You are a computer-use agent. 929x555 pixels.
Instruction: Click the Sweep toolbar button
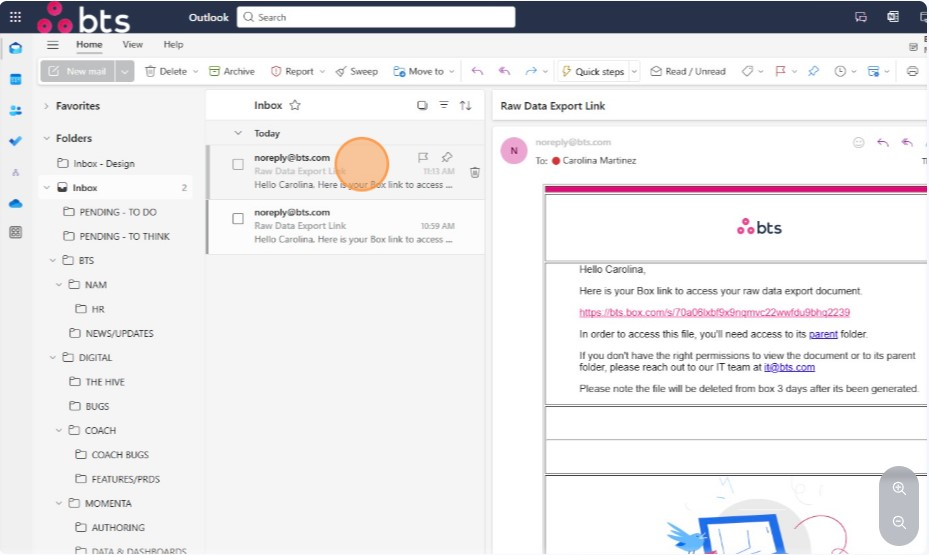point(357,71)
